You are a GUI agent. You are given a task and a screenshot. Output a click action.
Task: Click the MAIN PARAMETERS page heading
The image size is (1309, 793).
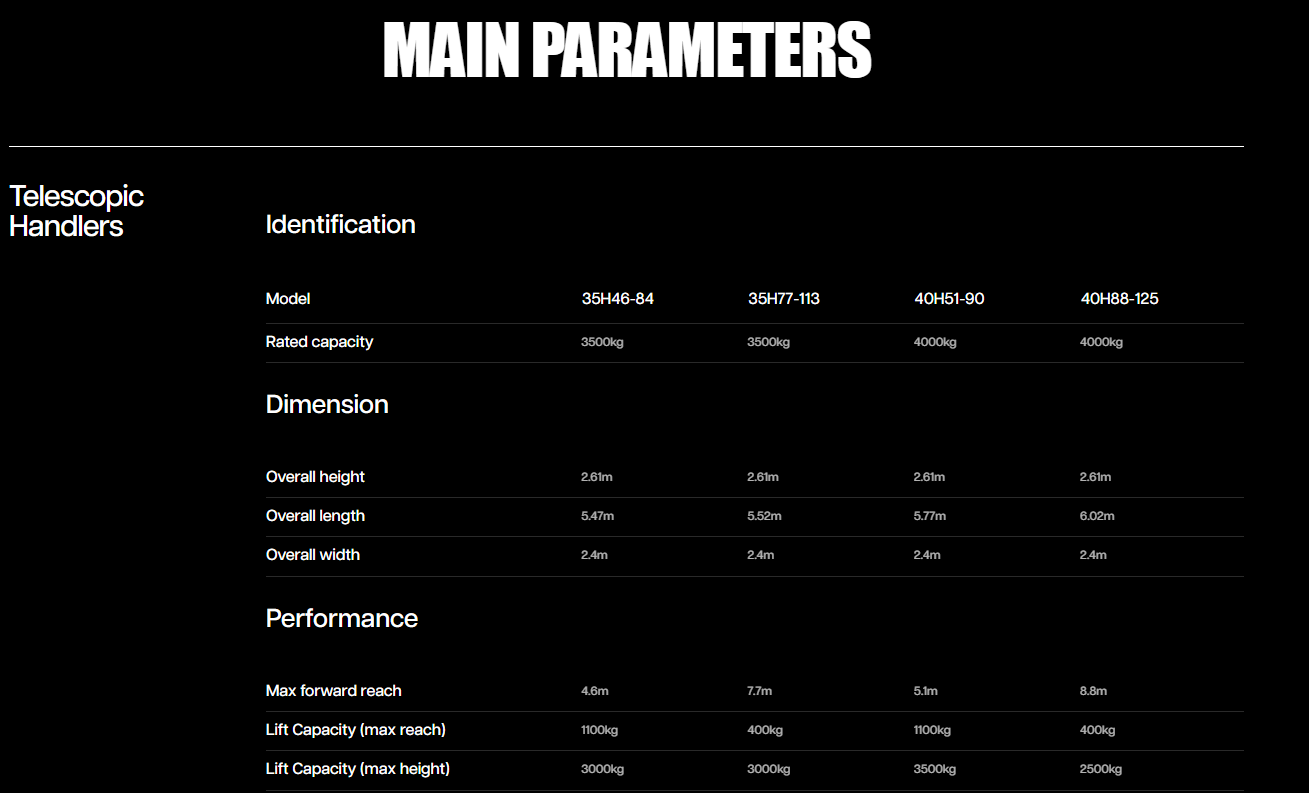[x=627, y=51]
